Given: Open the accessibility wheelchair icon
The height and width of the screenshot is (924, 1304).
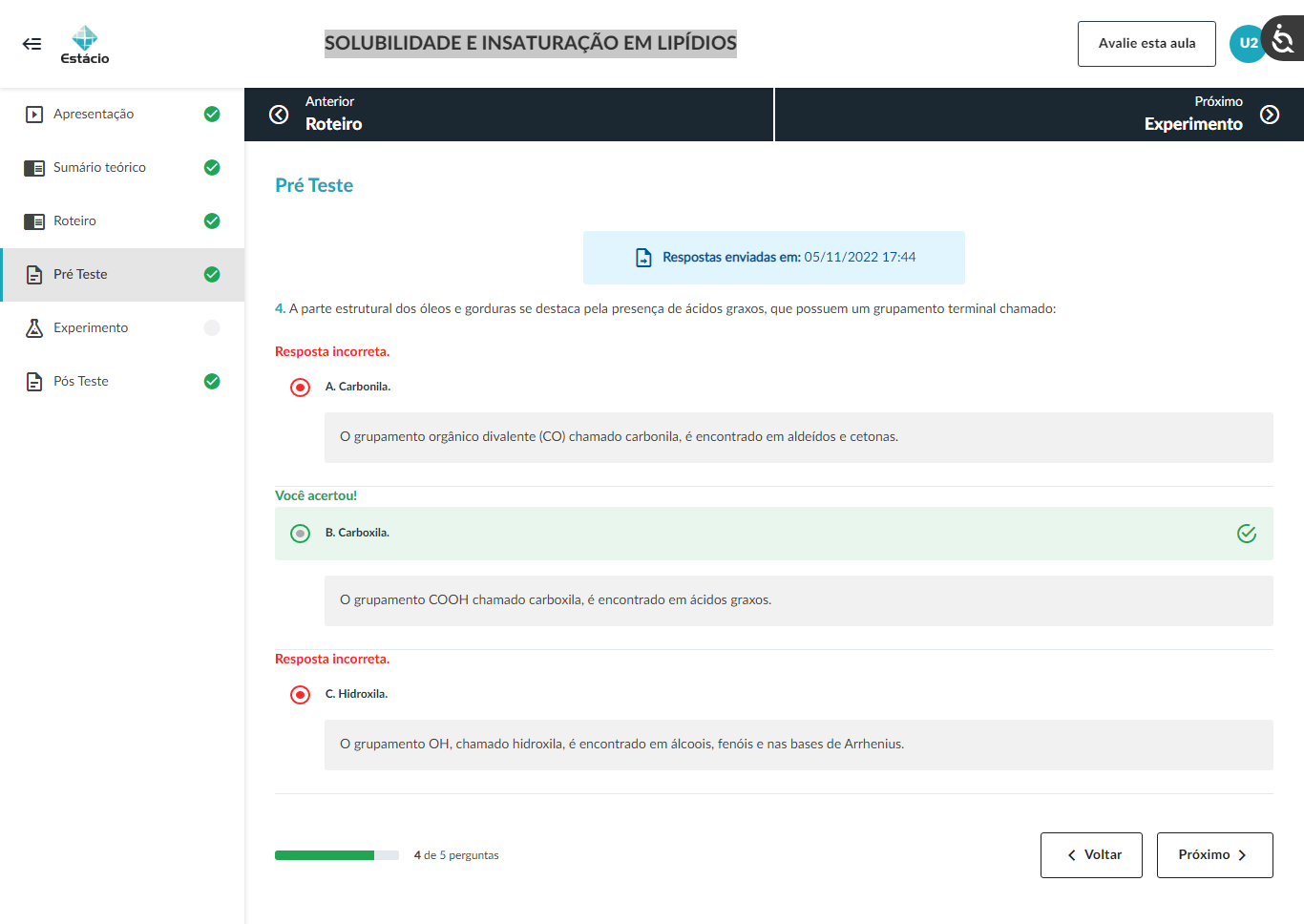Looking at the screenshot, I should (x=1284, y=39).
